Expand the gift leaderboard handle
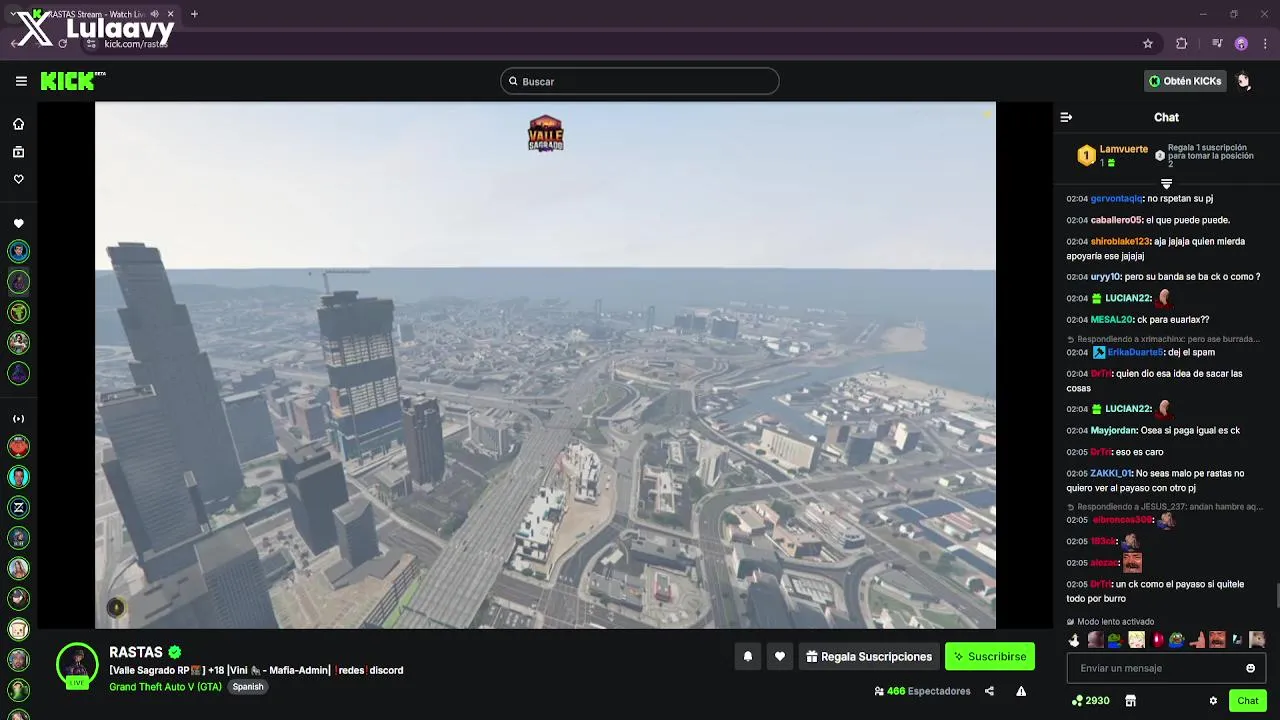 (1166, 184)
